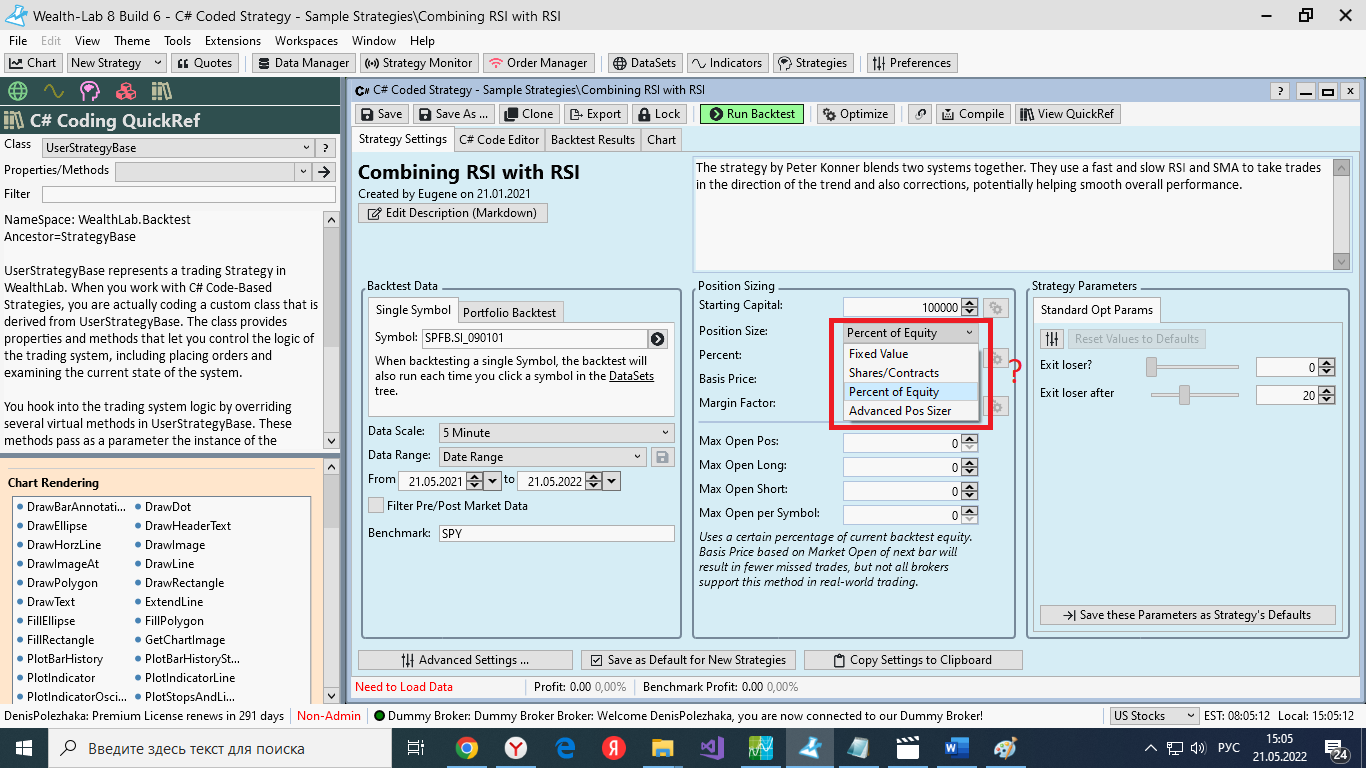
Task: Open the pink head icon panel
Action: 90,92
